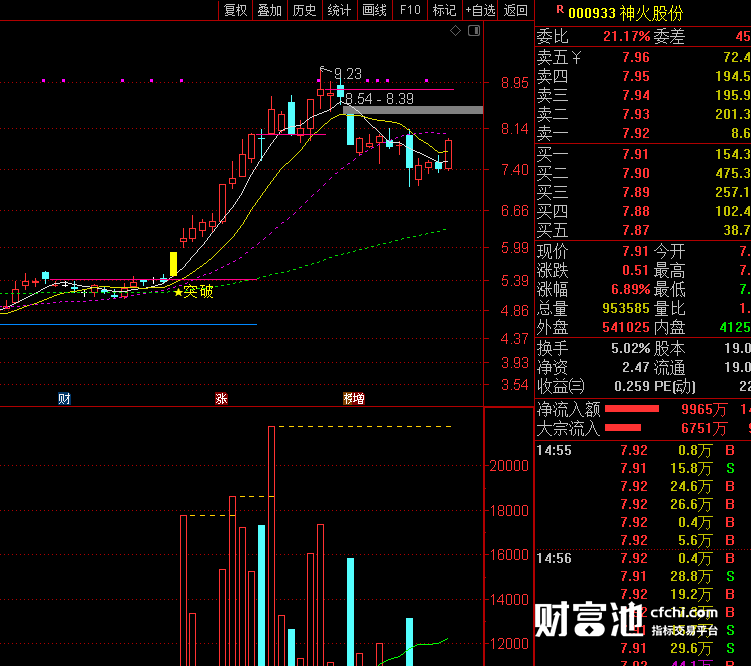Open the 复权 toolbar option

[x=236, y=10]
